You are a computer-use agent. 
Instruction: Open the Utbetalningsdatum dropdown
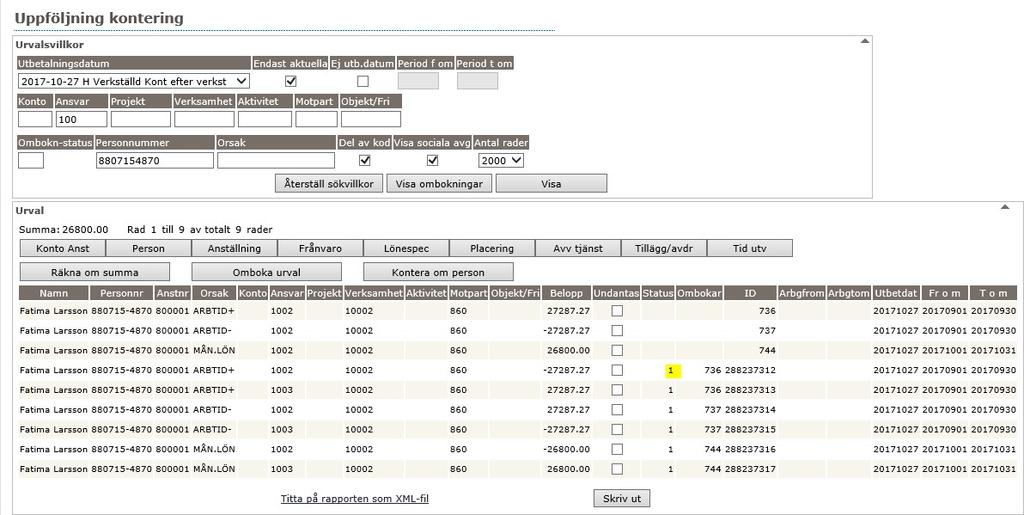point(134,81)
